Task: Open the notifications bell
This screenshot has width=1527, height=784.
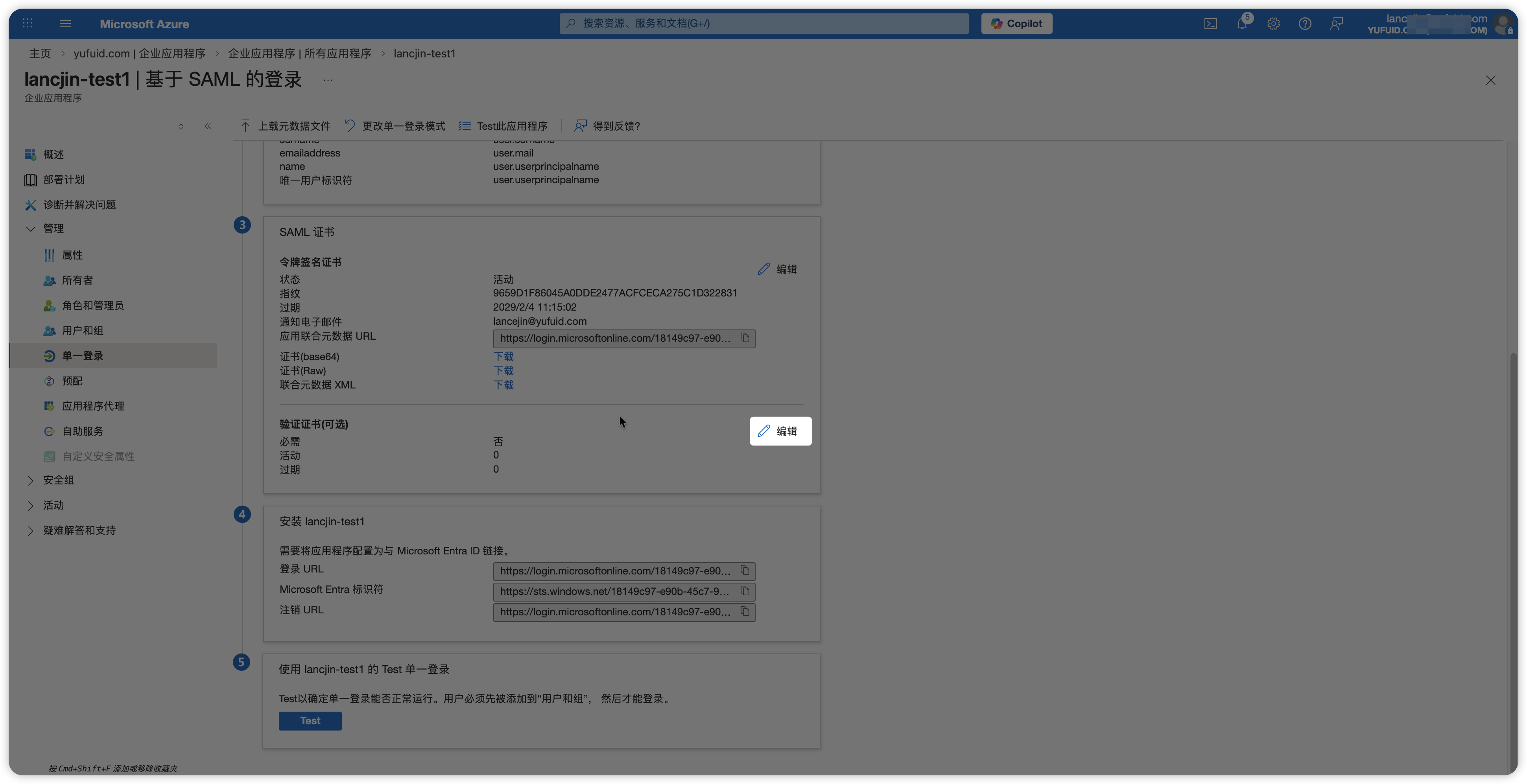Action: (x=1242, y=24)
